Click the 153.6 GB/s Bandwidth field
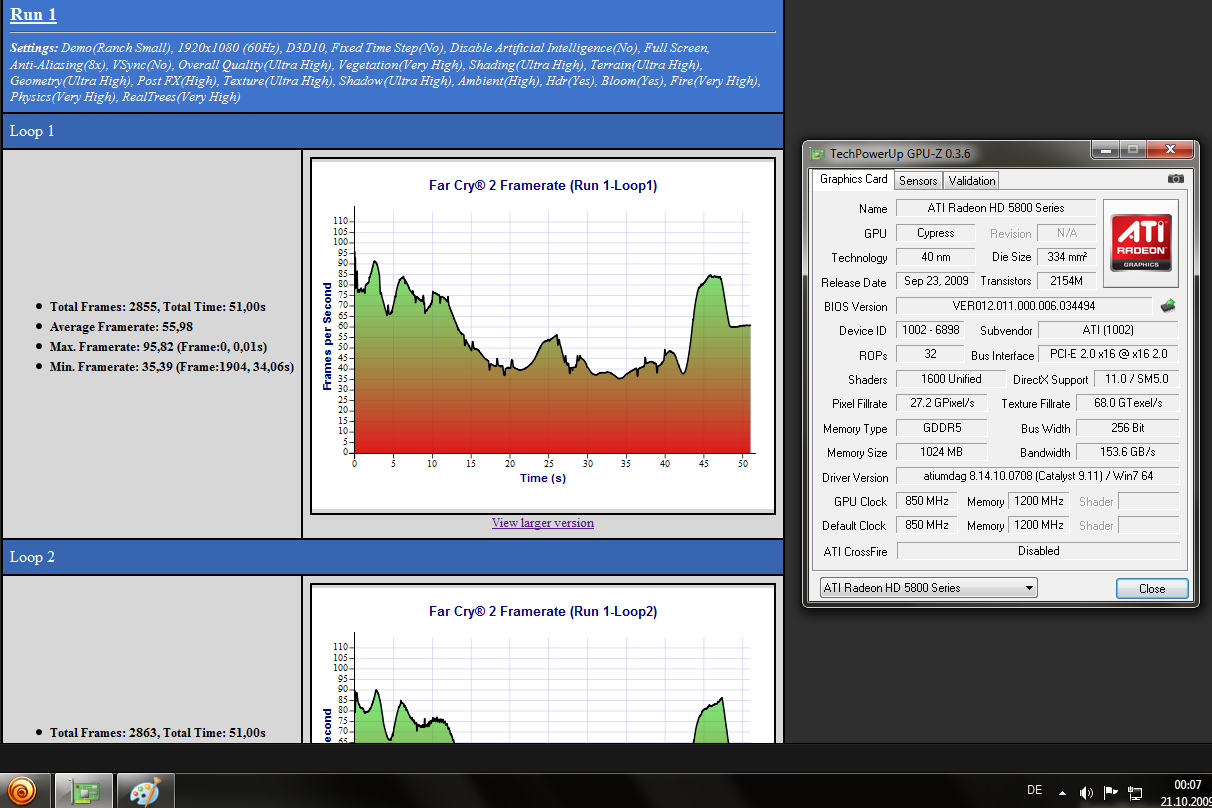Screen dimensions: 1212x808 click(1130, 452)
